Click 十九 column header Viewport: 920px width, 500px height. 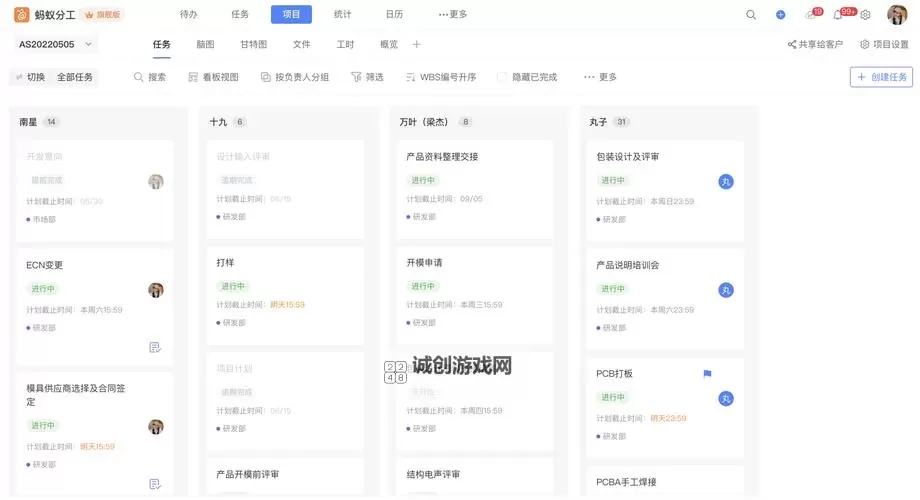tap(218, 122)
